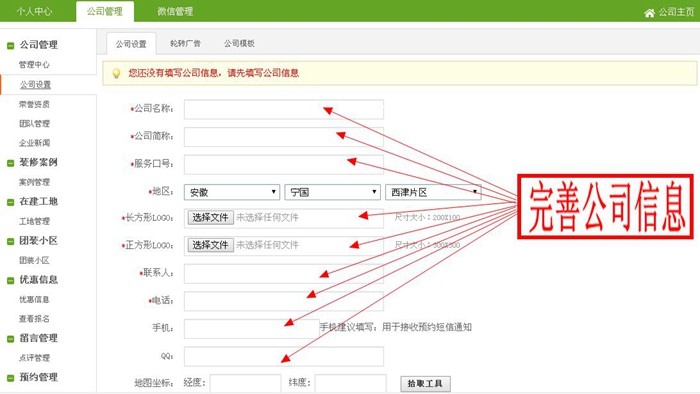Click the lightbulb icon in the notice bar
The image size is (700, 394).
(116, 73)
